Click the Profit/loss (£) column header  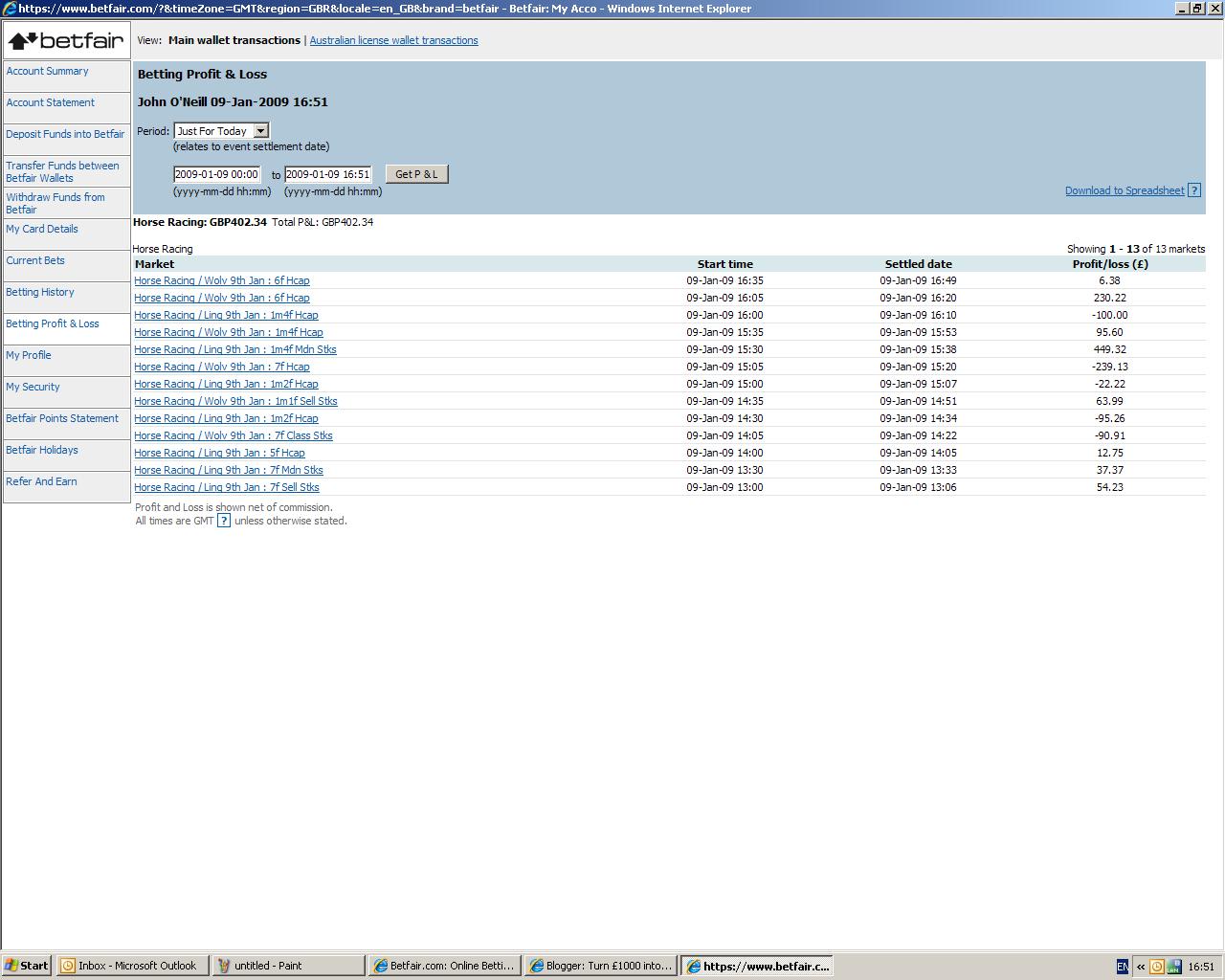coord(1110,264)
